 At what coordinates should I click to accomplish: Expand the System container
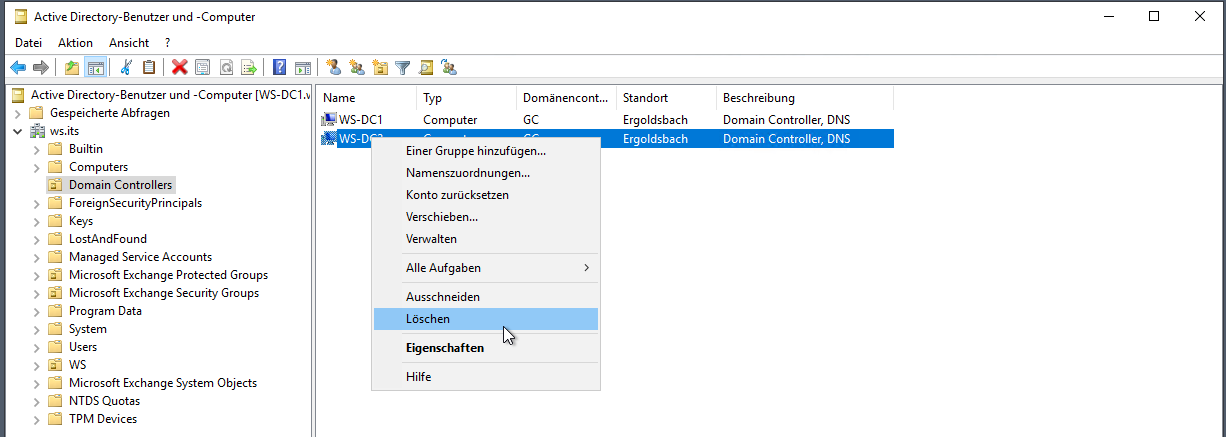pos(37,329)
